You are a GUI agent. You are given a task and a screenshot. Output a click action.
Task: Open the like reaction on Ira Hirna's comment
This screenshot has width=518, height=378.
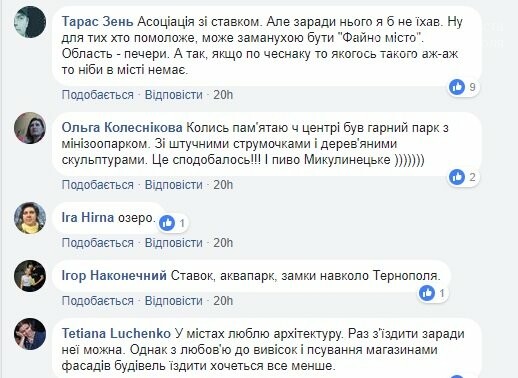[167, 223]
